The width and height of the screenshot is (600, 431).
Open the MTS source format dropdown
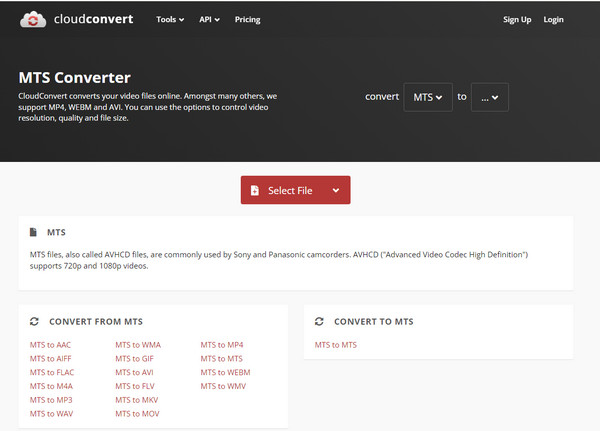(428, 97)
